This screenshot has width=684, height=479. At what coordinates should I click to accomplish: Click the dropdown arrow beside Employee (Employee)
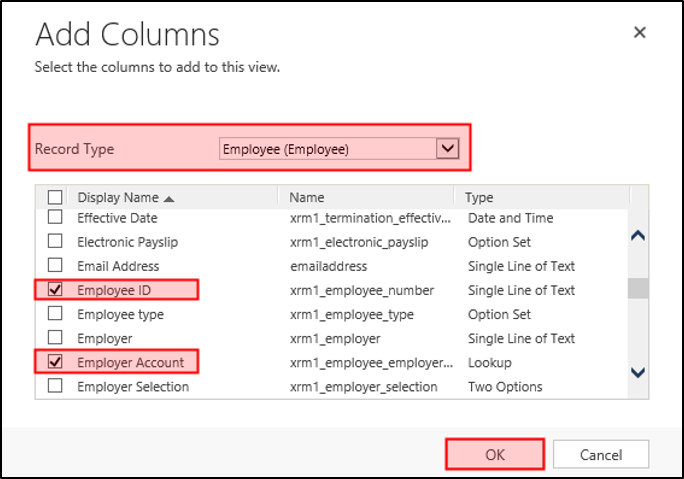[447, 149]
